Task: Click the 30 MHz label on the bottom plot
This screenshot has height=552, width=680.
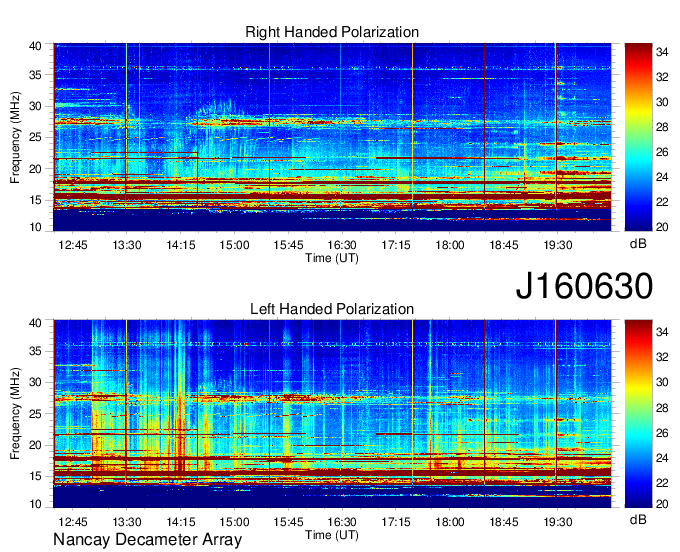Action: pos(36,382)
